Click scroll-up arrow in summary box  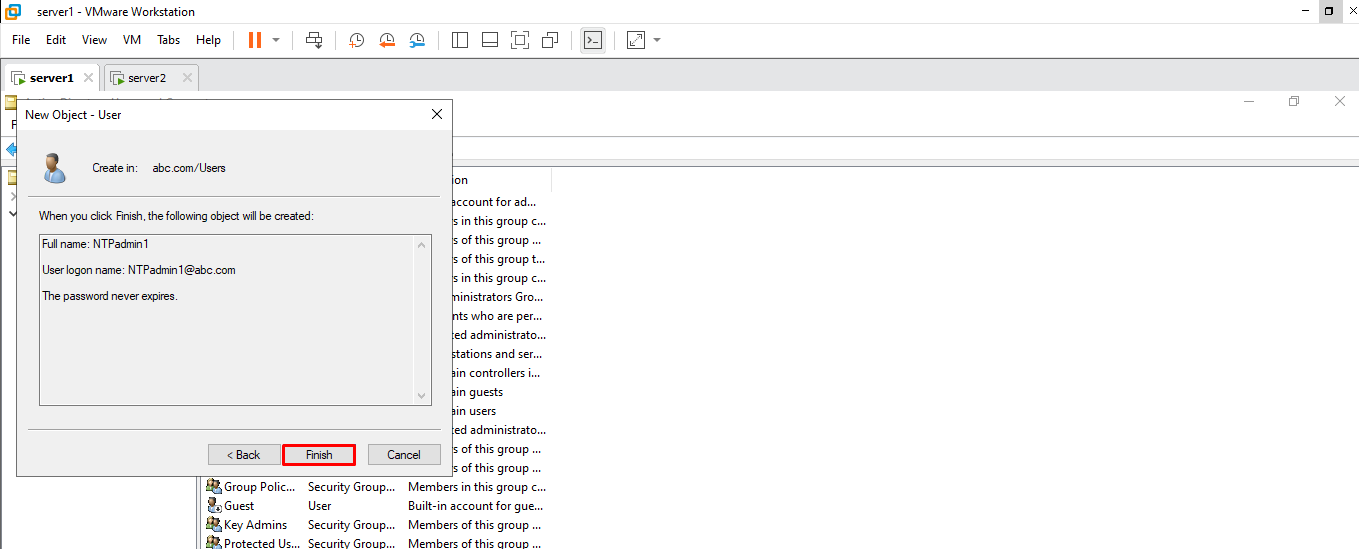tap(422, 245)
